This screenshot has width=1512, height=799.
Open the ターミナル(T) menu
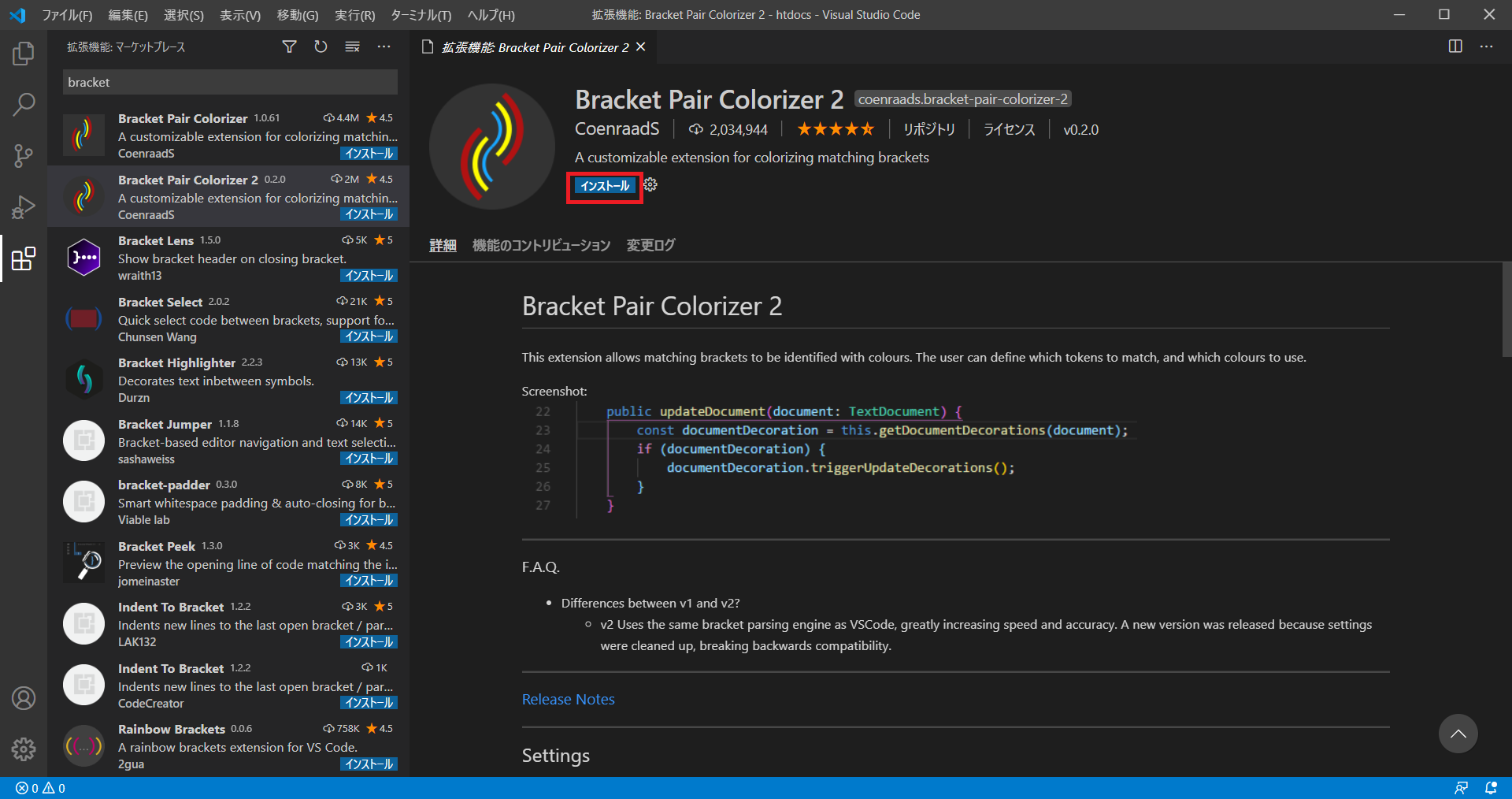pos(421,15)
